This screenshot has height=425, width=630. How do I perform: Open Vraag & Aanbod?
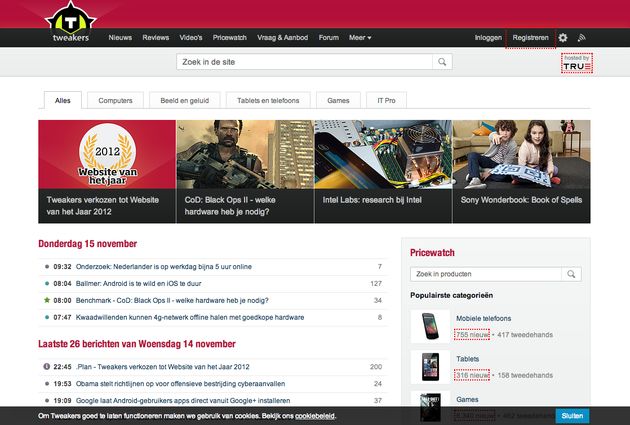tap(282, 38)
